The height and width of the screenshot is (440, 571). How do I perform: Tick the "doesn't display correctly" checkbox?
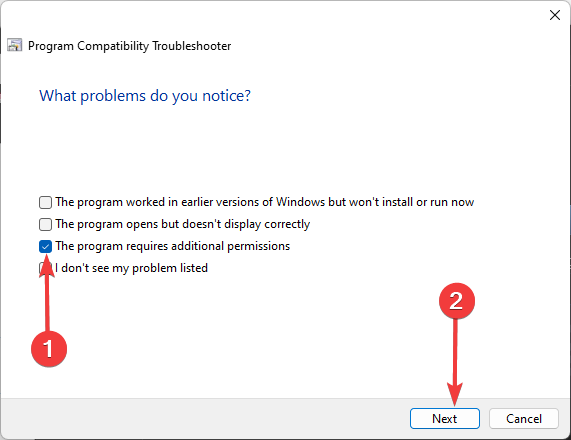click(45, 224)
